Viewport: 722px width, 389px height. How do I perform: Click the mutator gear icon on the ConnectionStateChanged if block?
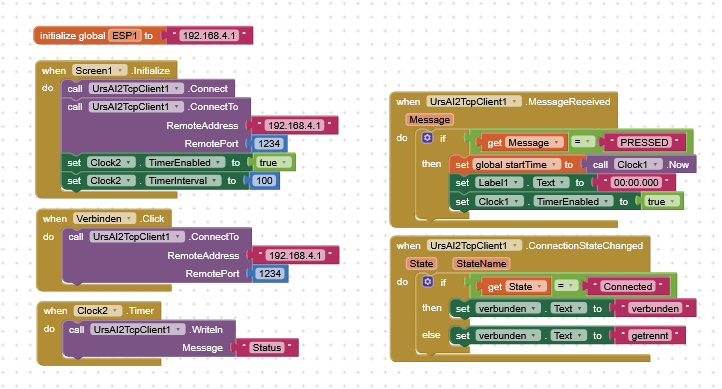click(x=428, y=281)
